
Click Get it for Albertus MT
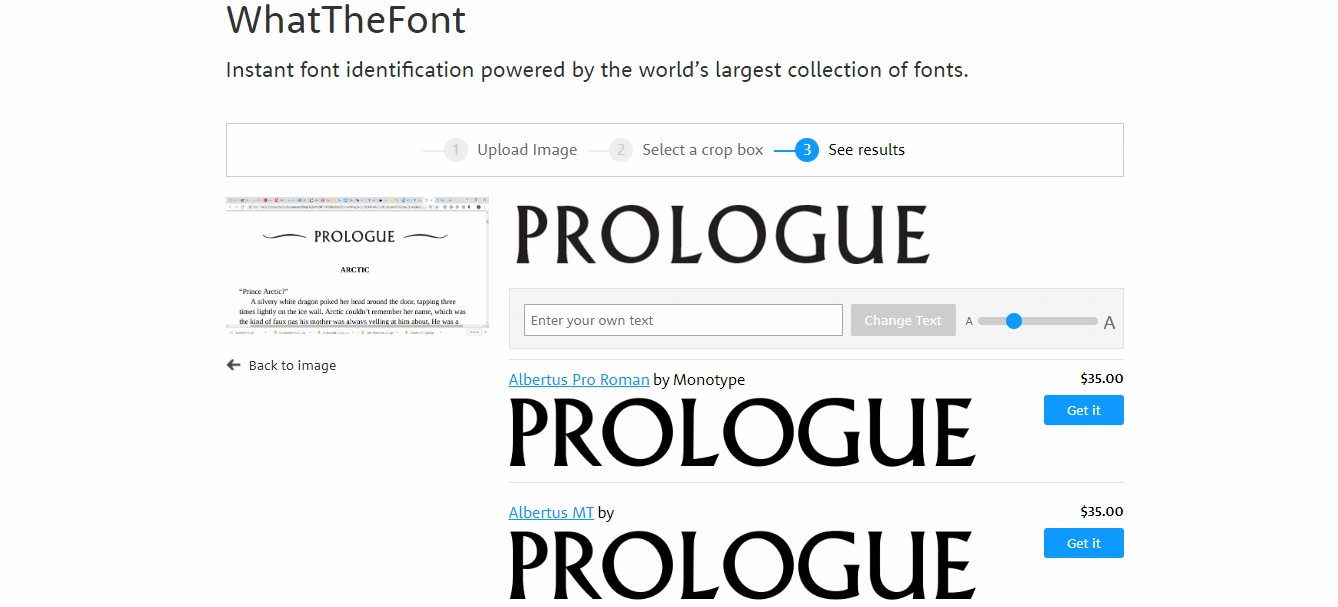[1083, 543]
